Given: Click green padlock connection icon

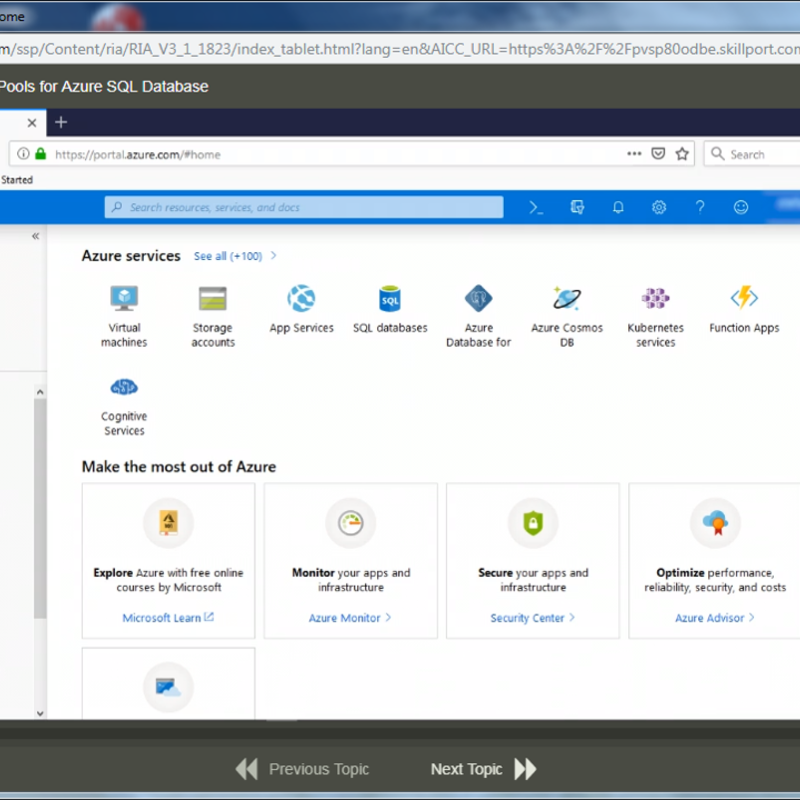Looking at the screenshot, I should coord(41,154).
